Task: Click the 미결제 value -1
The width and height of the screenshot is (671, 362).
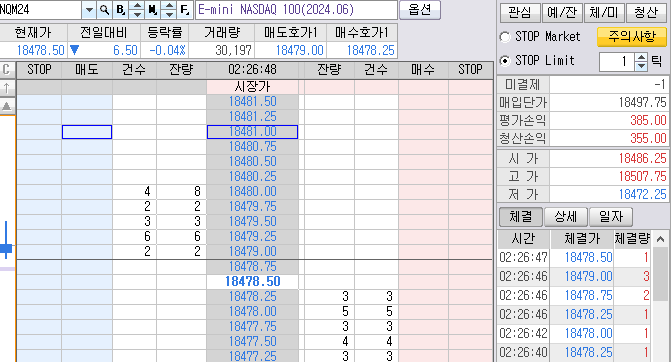Action: click(609, 85)
